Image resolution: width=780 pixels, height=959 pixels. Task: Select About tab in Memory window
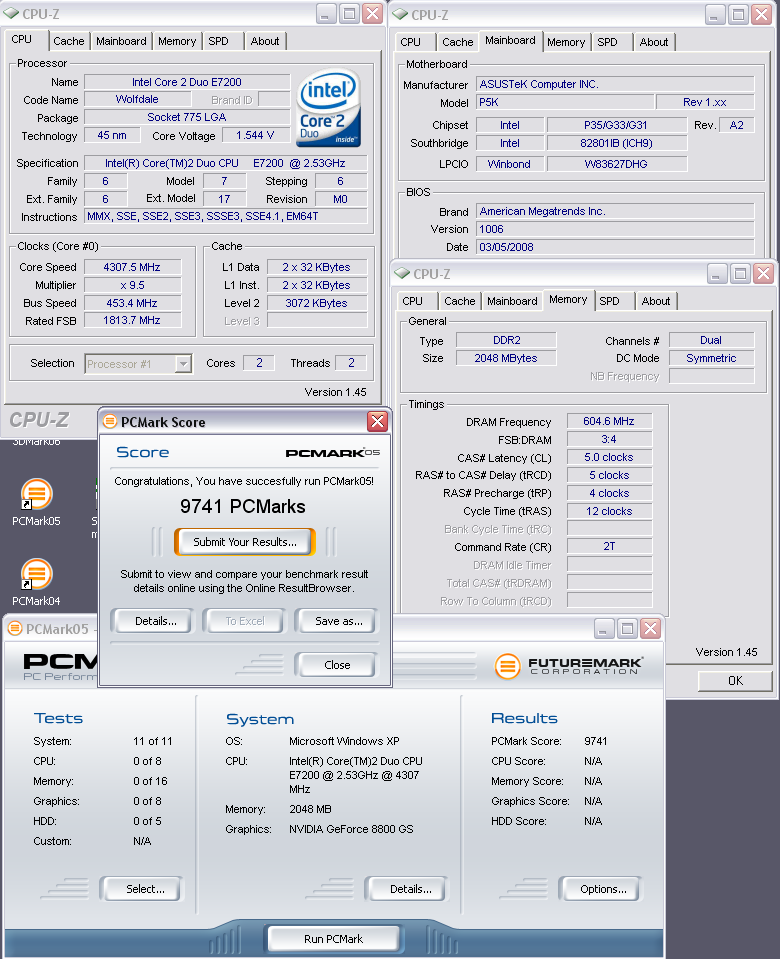(656, 301)
